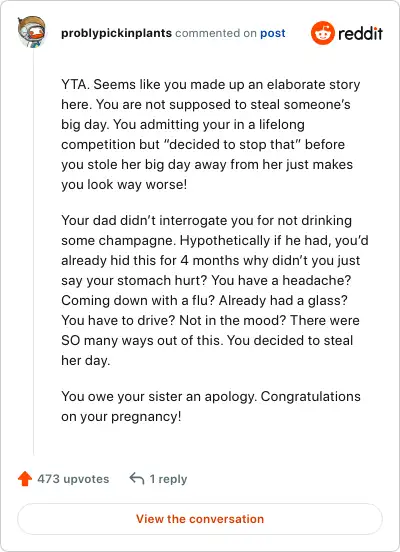This screenshot has height=552, width=400.
Task: Click the orange upvote arrow icon
Action: (x=25, y=479)
